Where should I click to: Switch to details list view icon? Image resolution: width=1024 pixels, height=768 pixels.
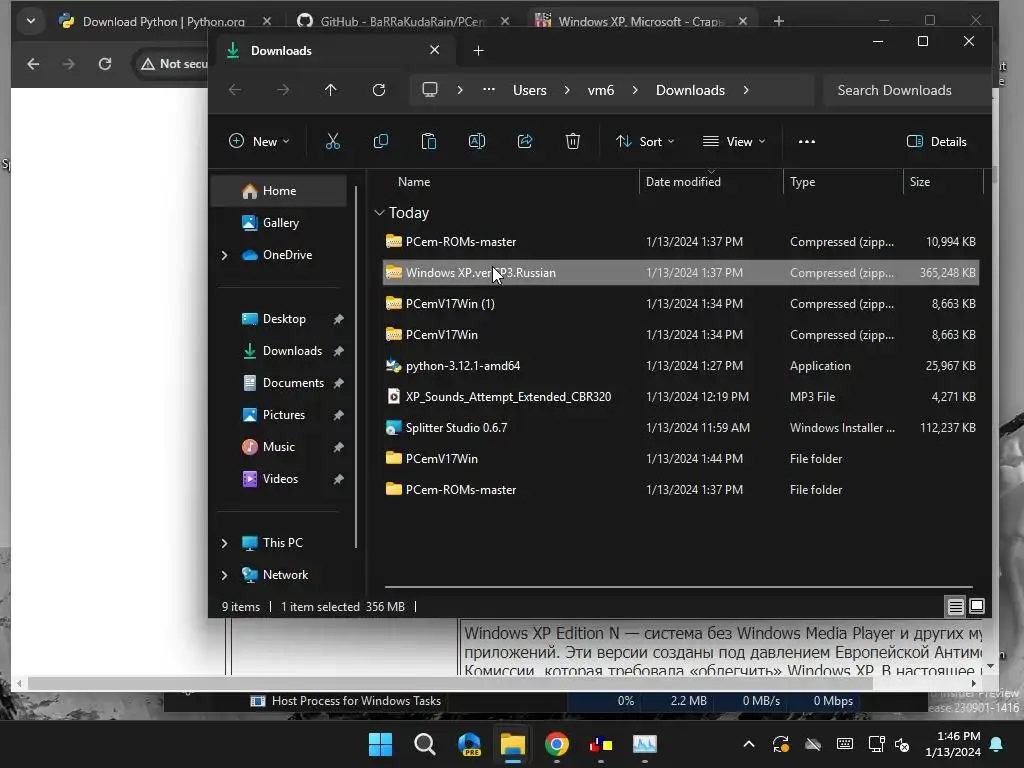pyautogui.click(x=955, y=607)
